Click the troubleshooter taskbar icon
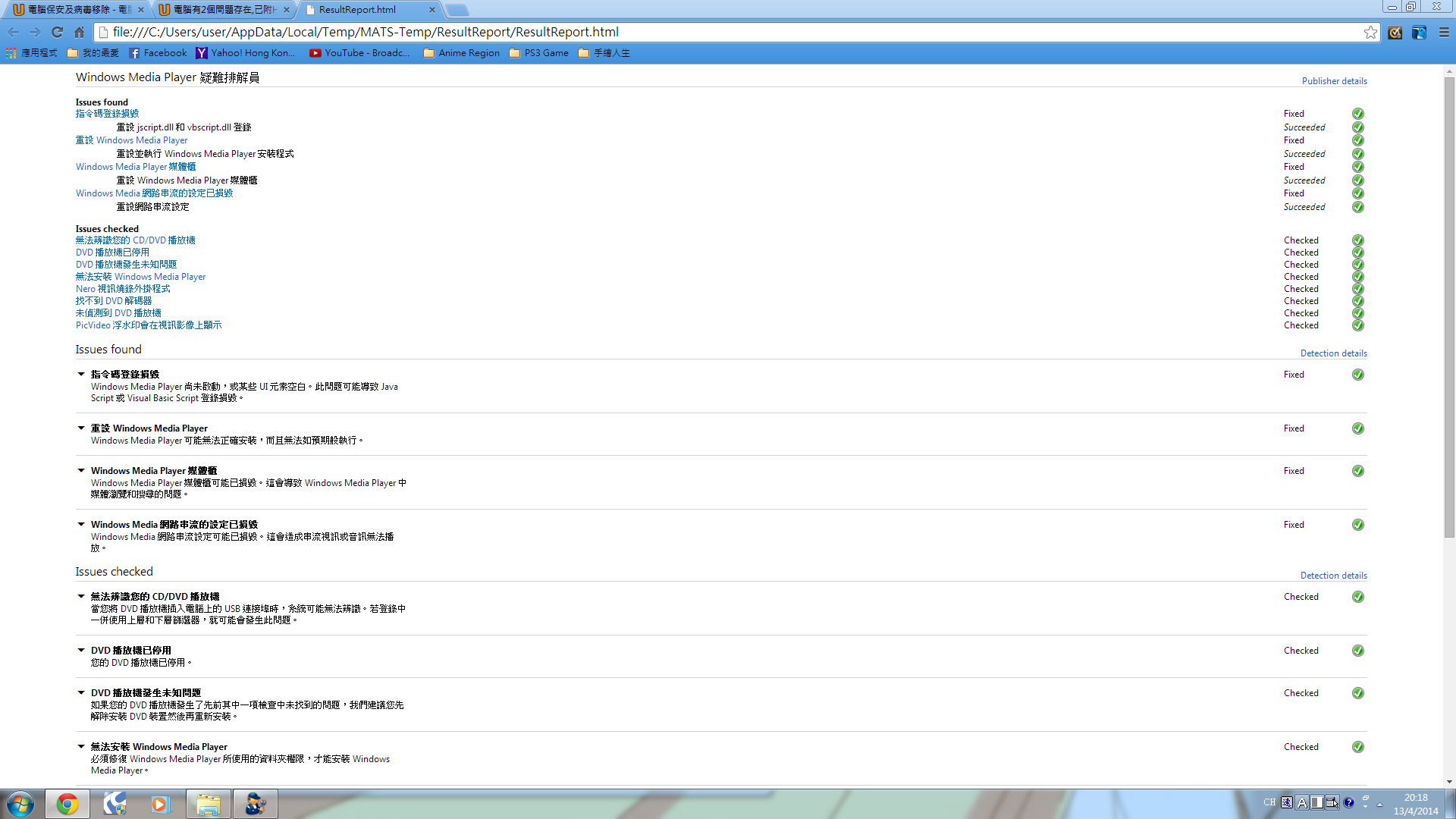 click(256, 804)
